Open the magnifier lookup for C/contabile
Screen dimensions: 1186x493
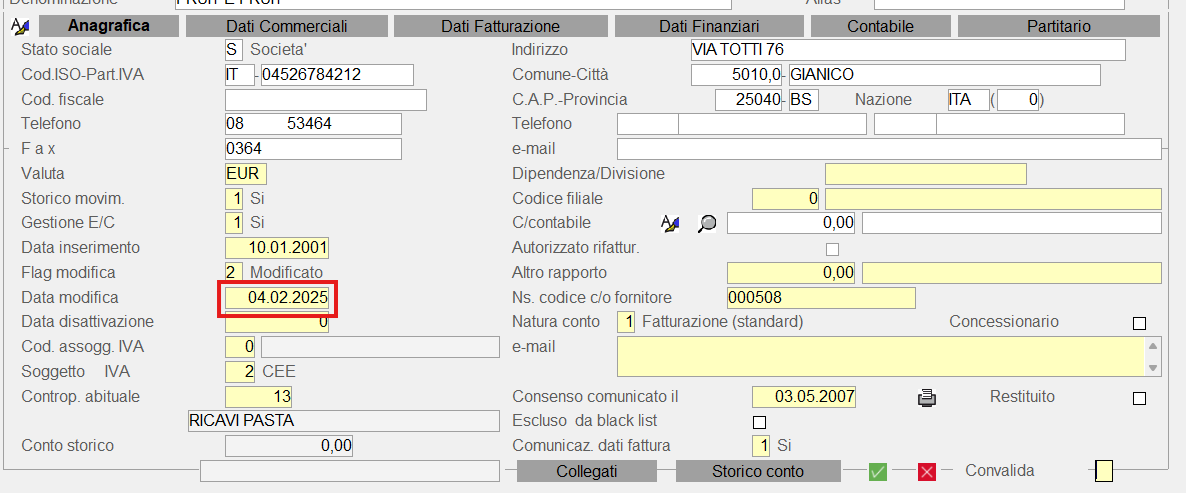coord(707,223)
